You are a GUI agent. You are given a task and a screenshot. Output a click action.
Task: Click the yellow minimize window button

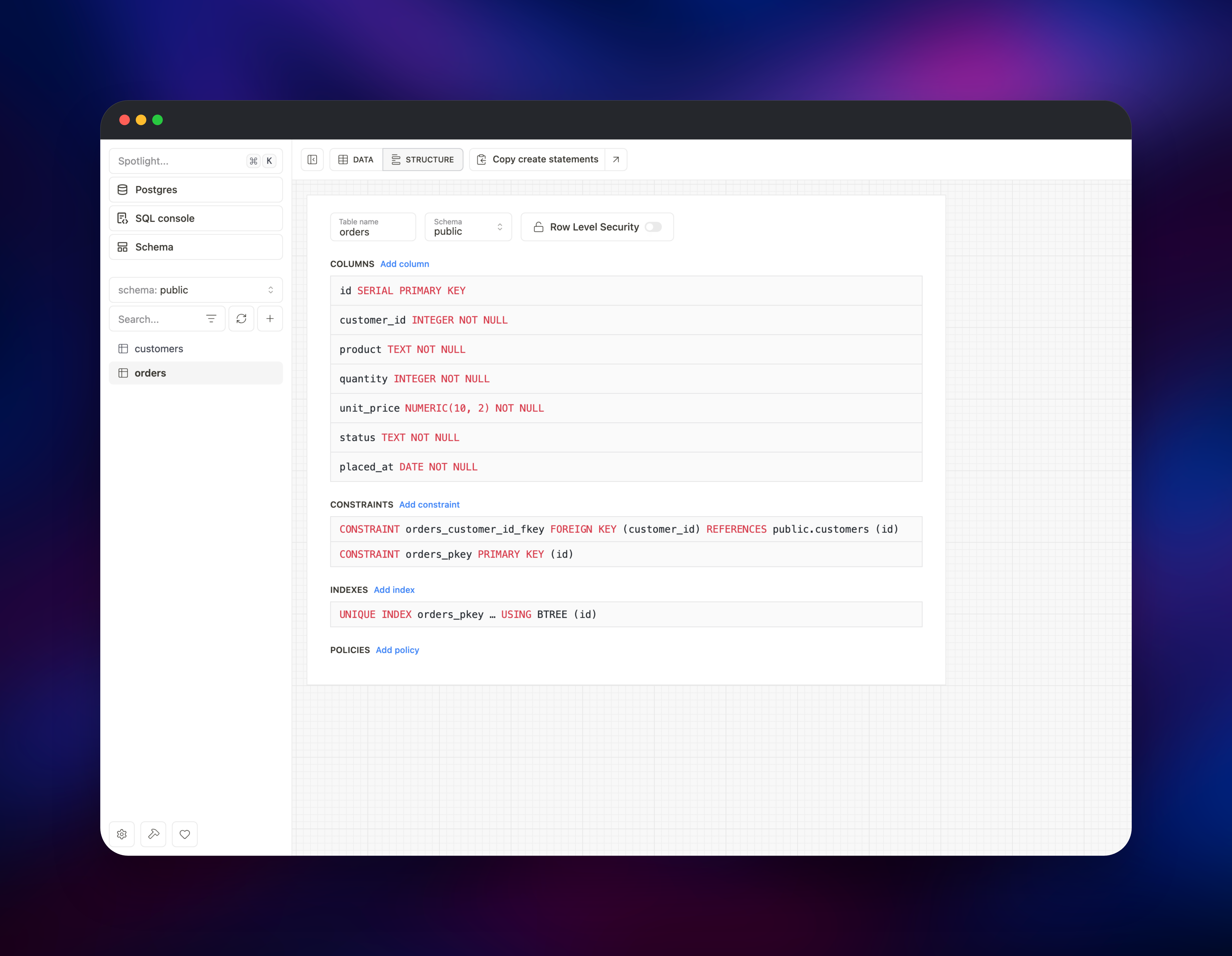(141, 120)
